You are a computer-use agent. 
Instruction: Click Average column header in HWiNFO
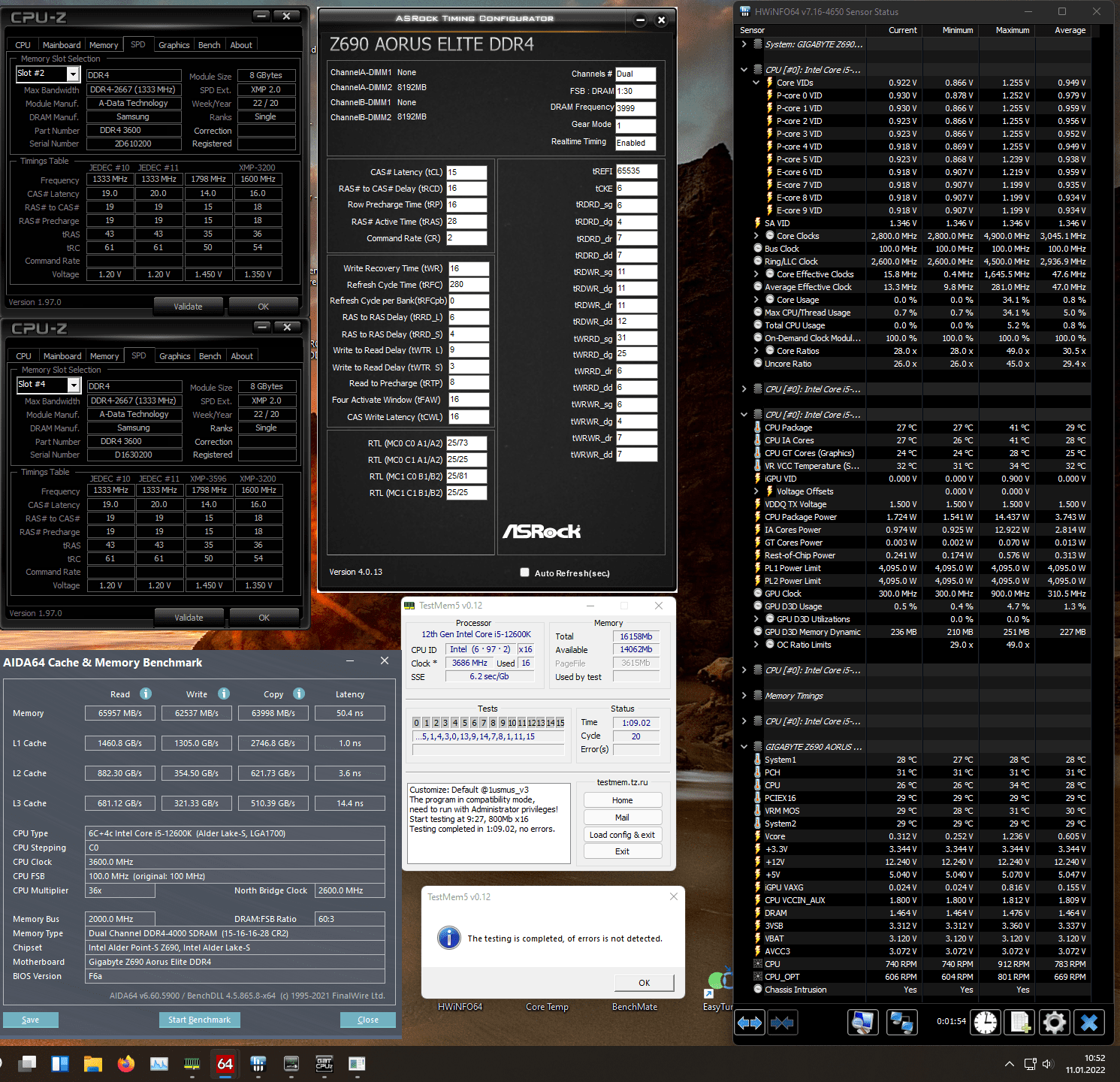(1070, 30)
